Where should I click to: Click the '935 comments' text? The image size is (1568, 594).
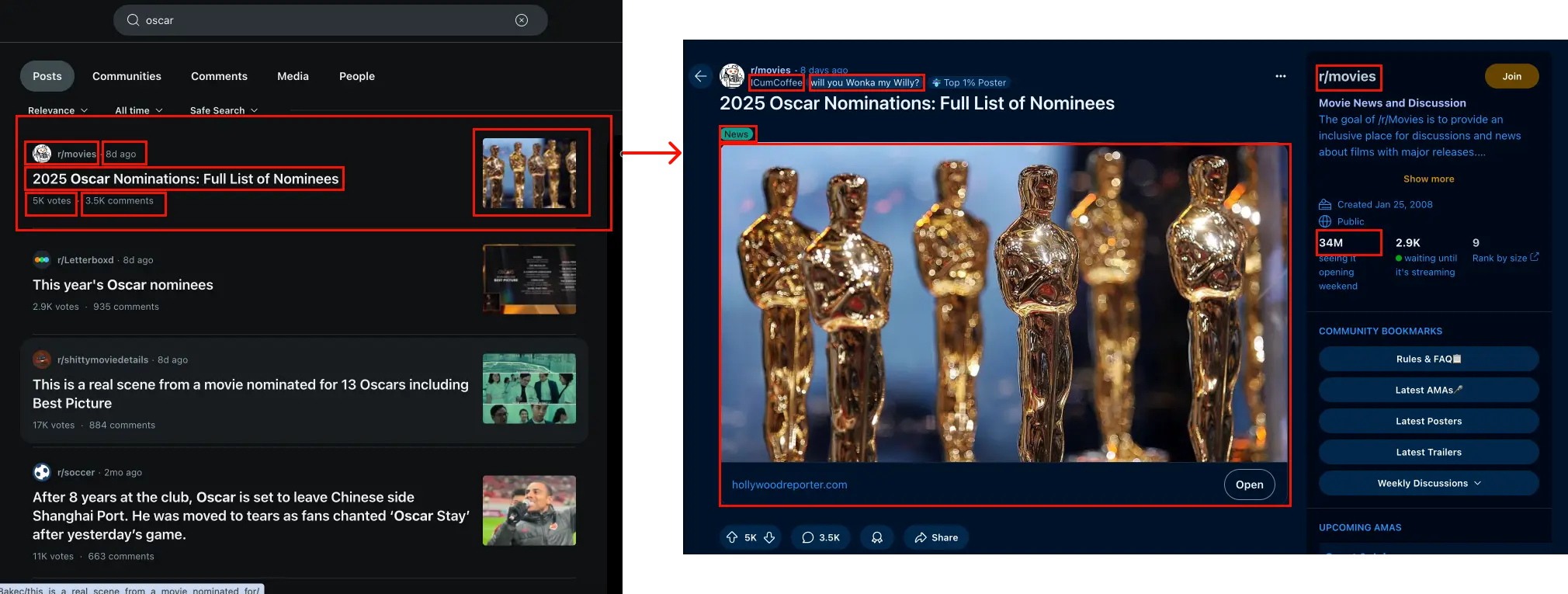coord(126,307)
